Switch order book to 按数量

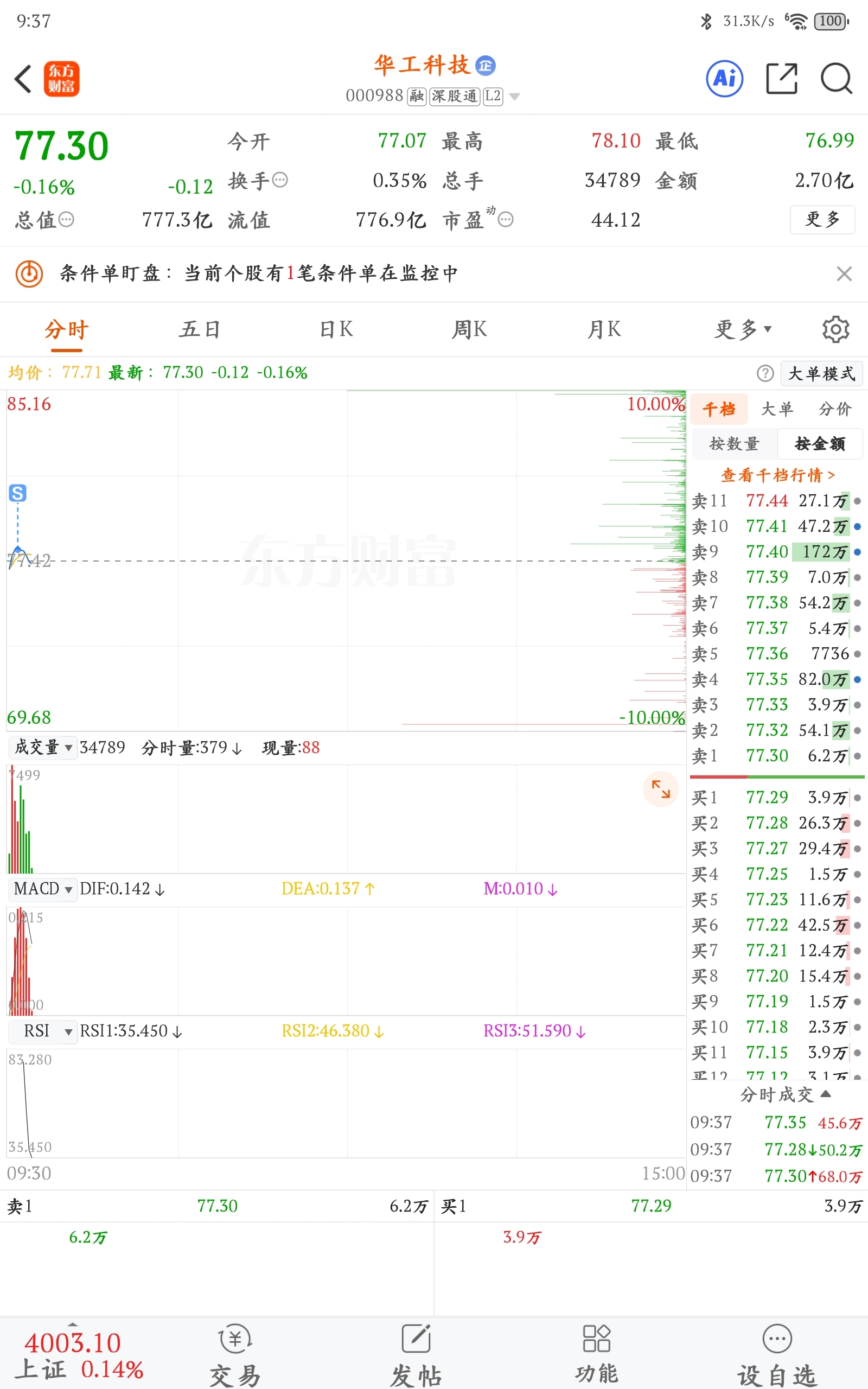pos(734,444)
